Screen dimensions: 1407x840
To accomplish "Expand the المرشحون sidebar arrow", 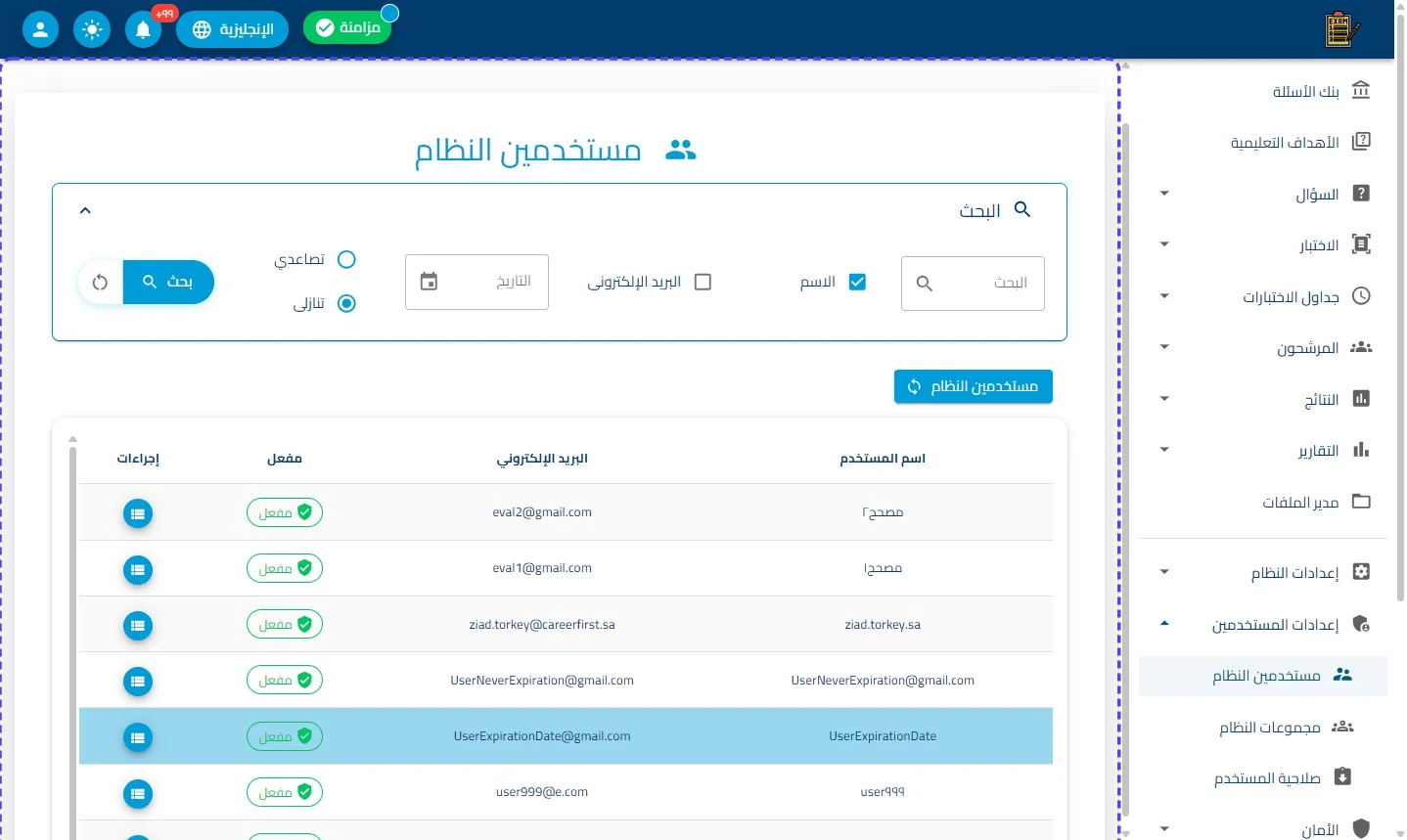I will click(x=1164, y=347).
